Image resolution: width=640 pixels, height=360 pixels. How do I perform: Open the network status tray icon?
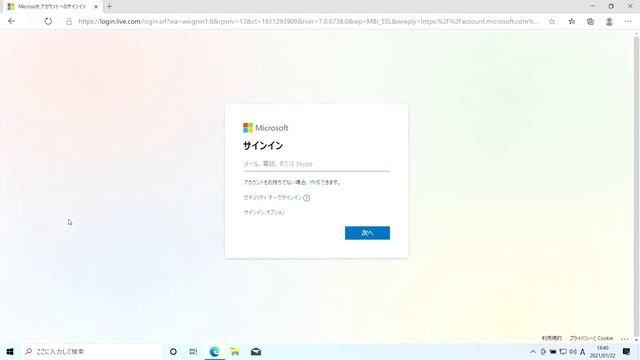(563, 352)
